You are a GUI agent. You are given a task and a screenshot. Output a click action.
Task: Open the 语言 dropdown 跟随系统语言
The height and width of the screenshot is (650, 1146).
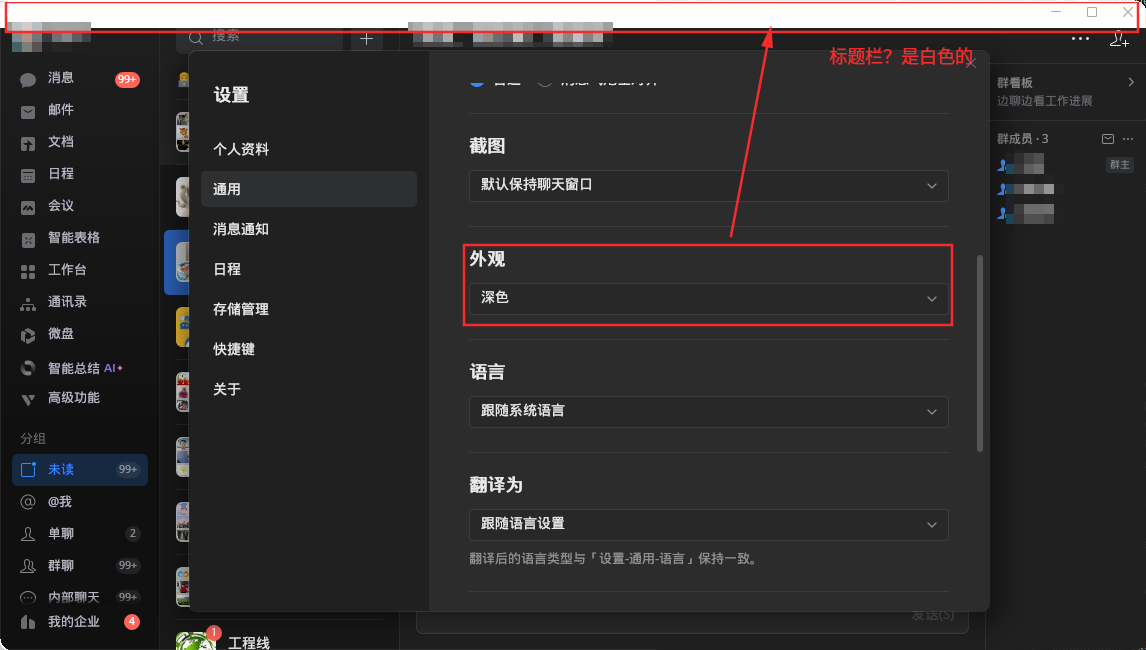[708, 412]
